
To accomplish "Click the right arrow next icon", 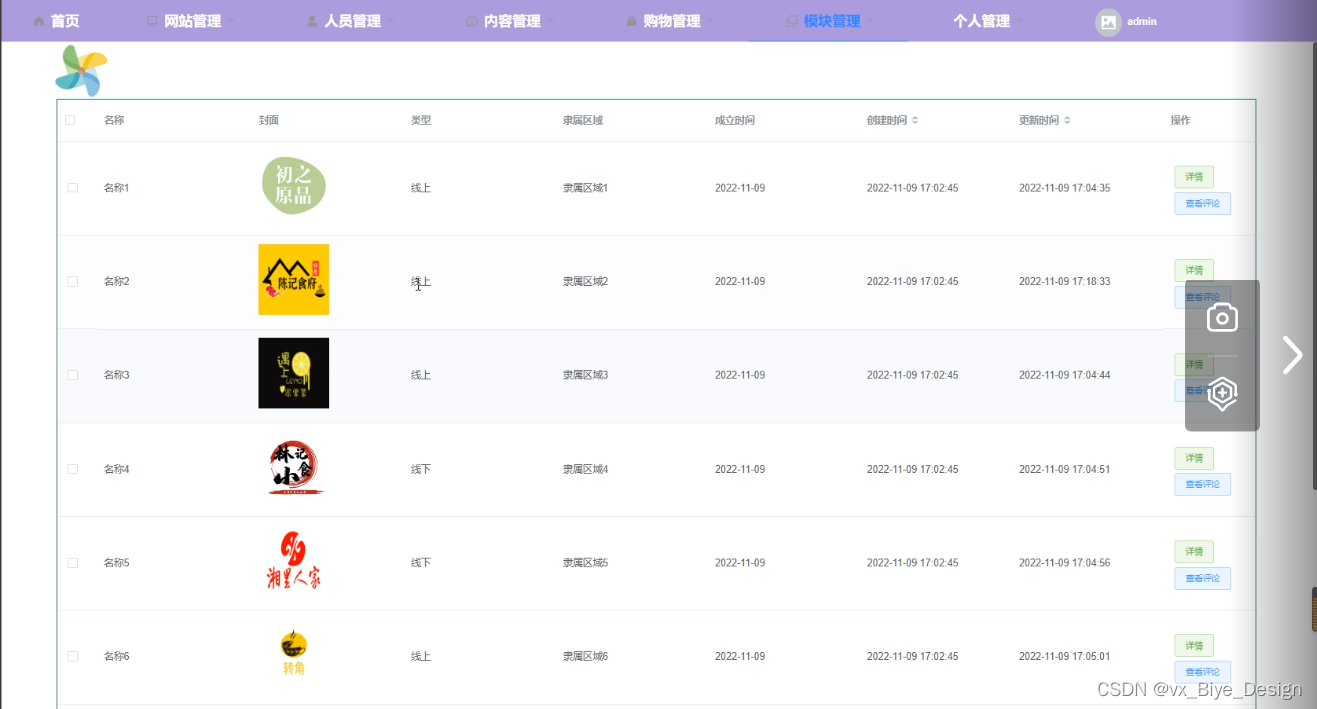I will (1292, 355).
